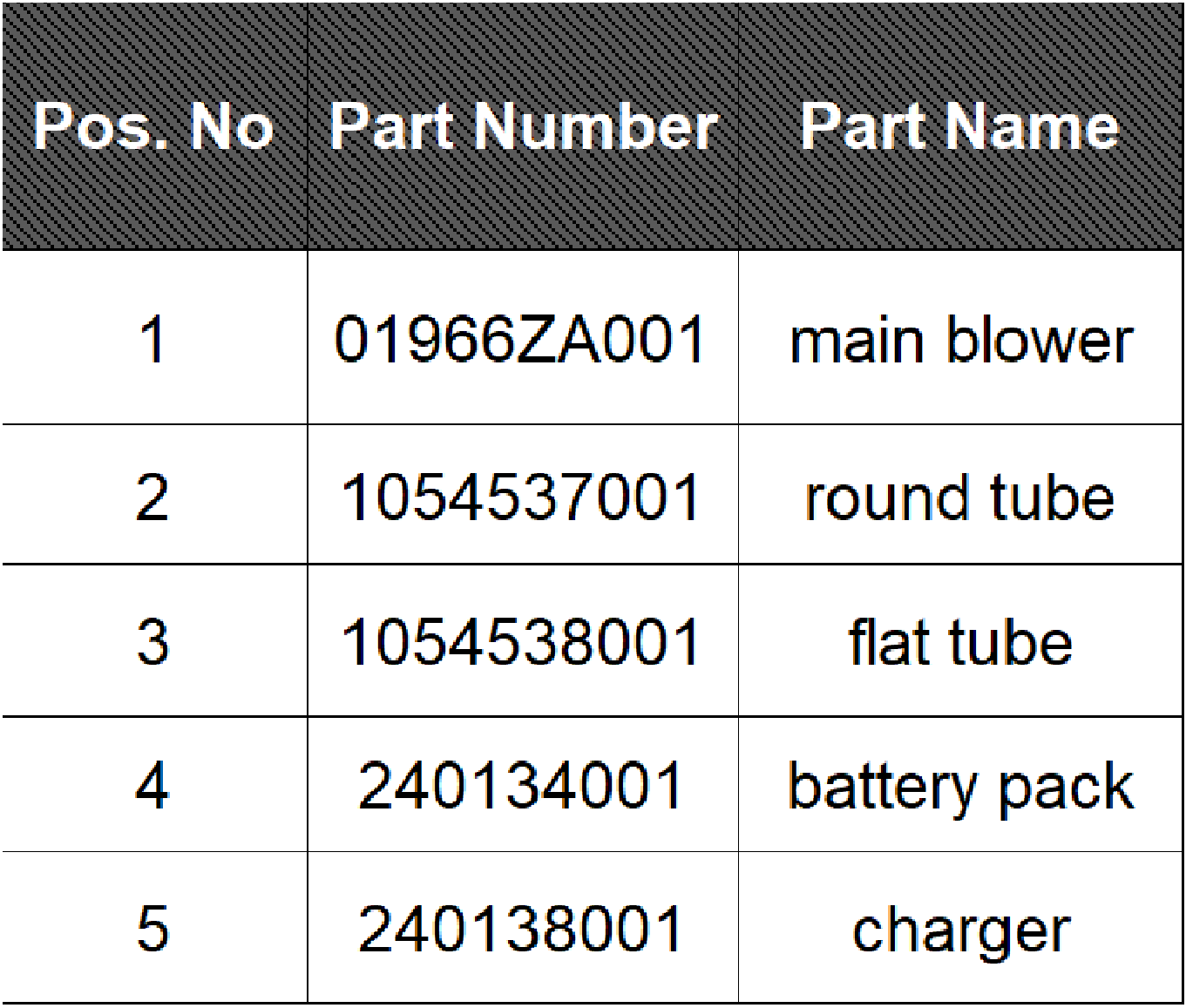Viewport: 1186px width, 1008px height.
Task: Select position number 4 cell
Action: click(x=154, y=784)
